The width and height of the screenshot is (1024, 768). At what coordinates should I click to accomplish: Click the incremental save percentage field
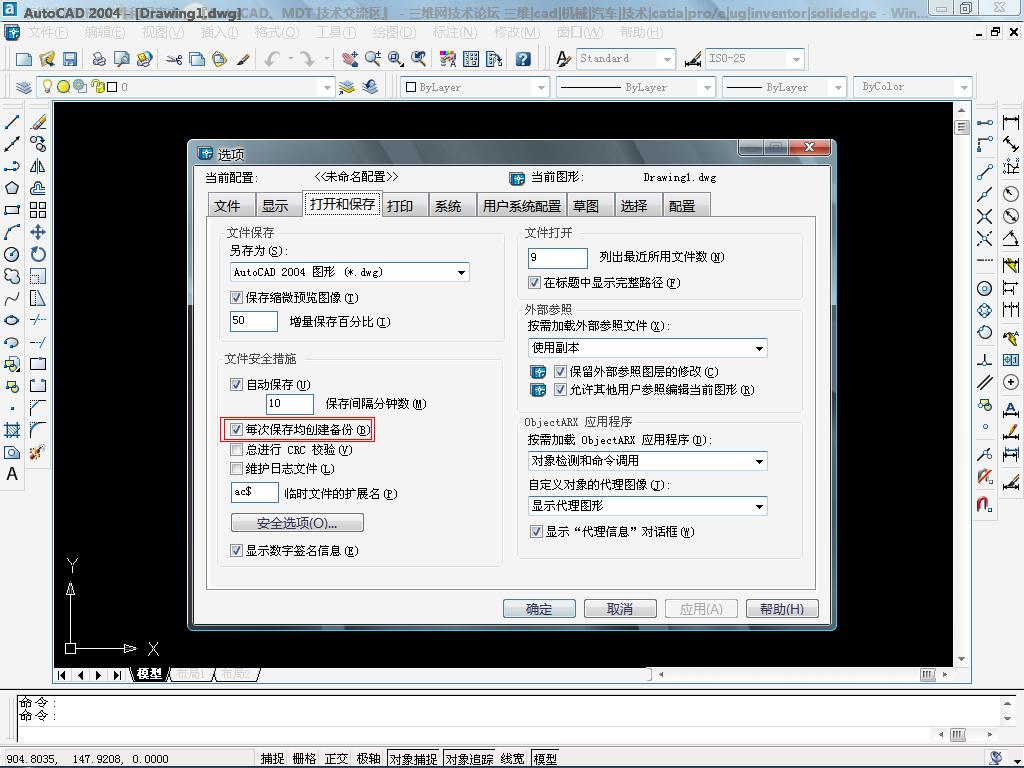click(254, 321)
